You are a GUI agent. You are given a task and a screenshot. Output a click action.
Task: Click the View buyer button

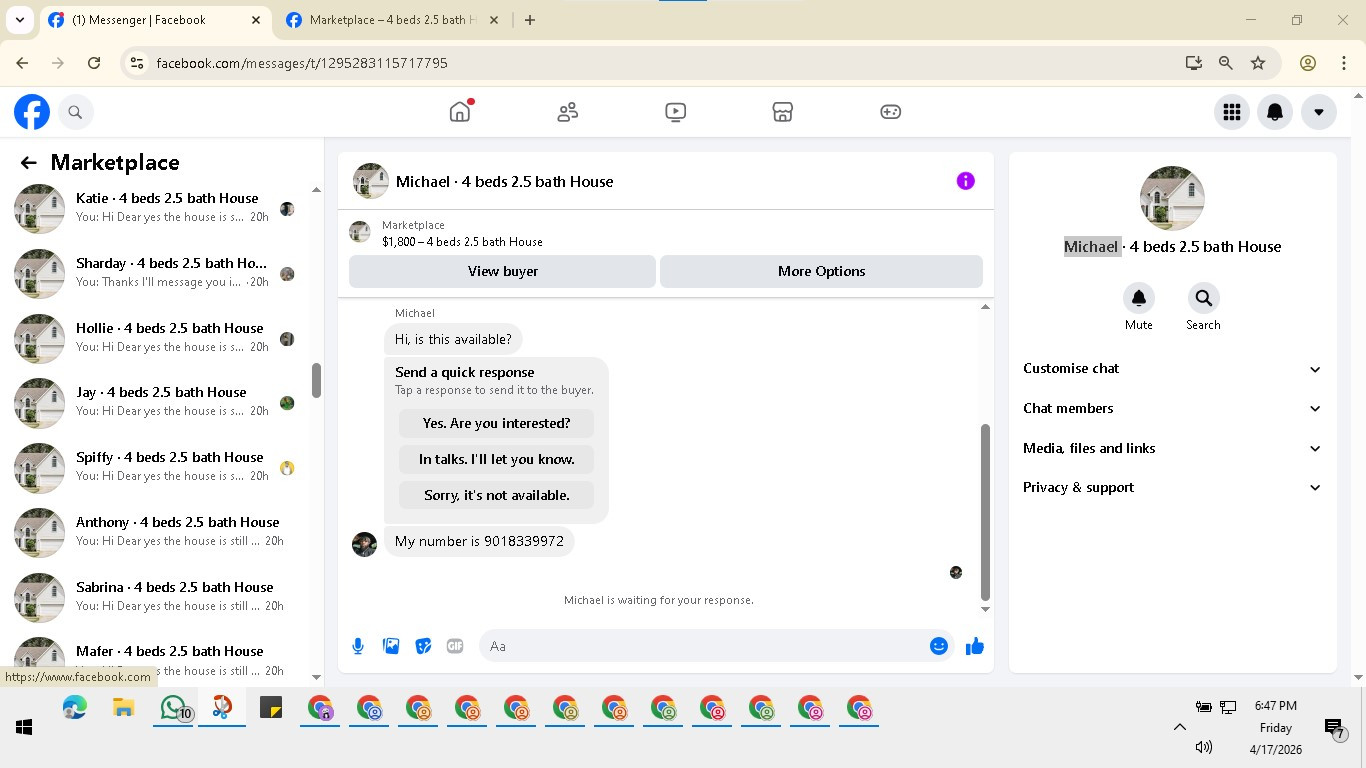coord(502,271)
